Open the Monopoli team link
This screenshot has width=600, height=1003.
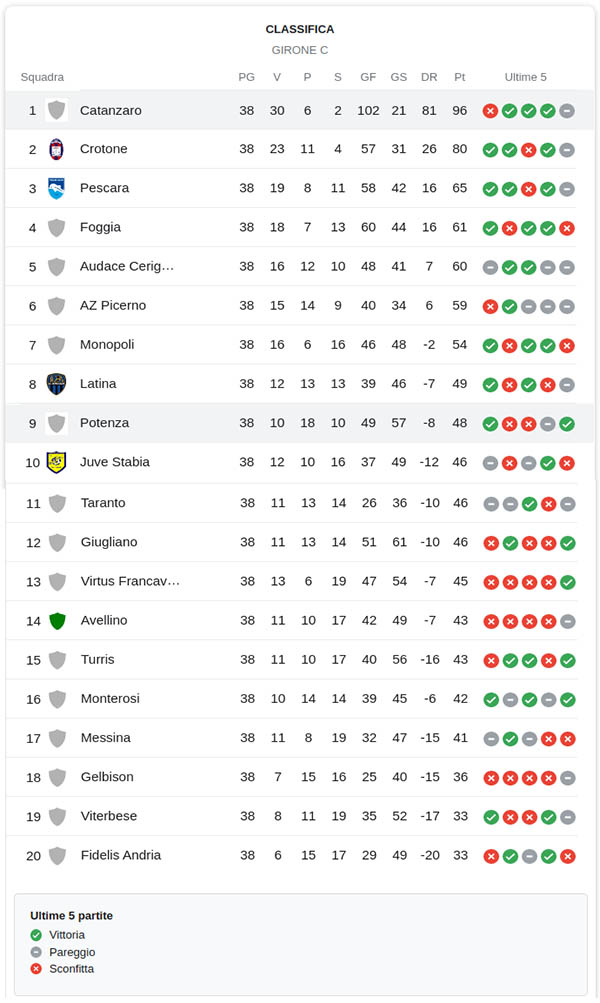[107, 345]
